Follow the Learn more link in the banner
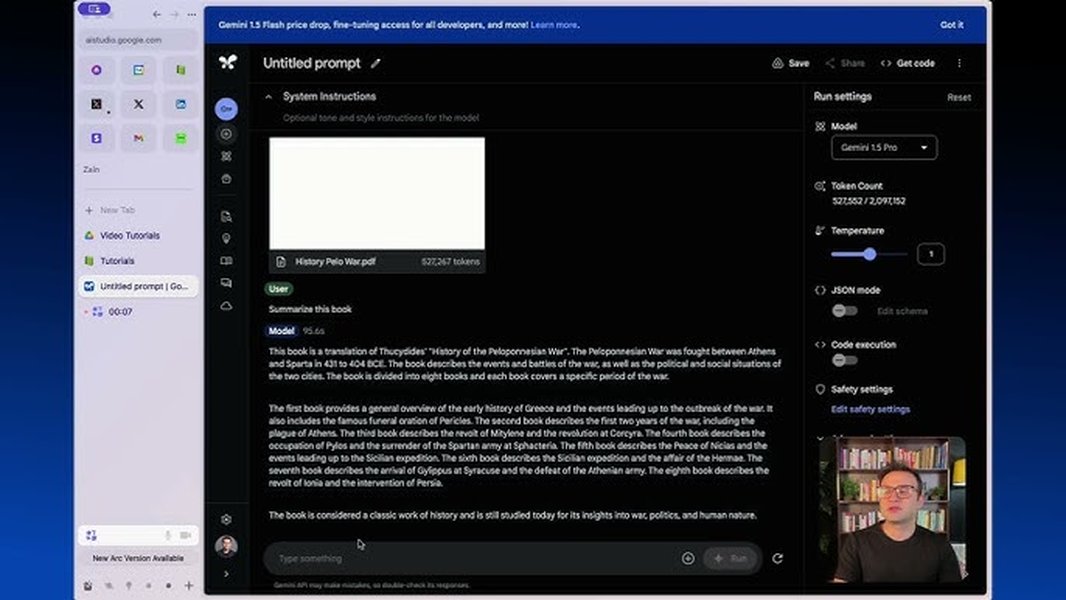Image resolution: width=1066 pixels, height=600 pixels. [553, 24]
